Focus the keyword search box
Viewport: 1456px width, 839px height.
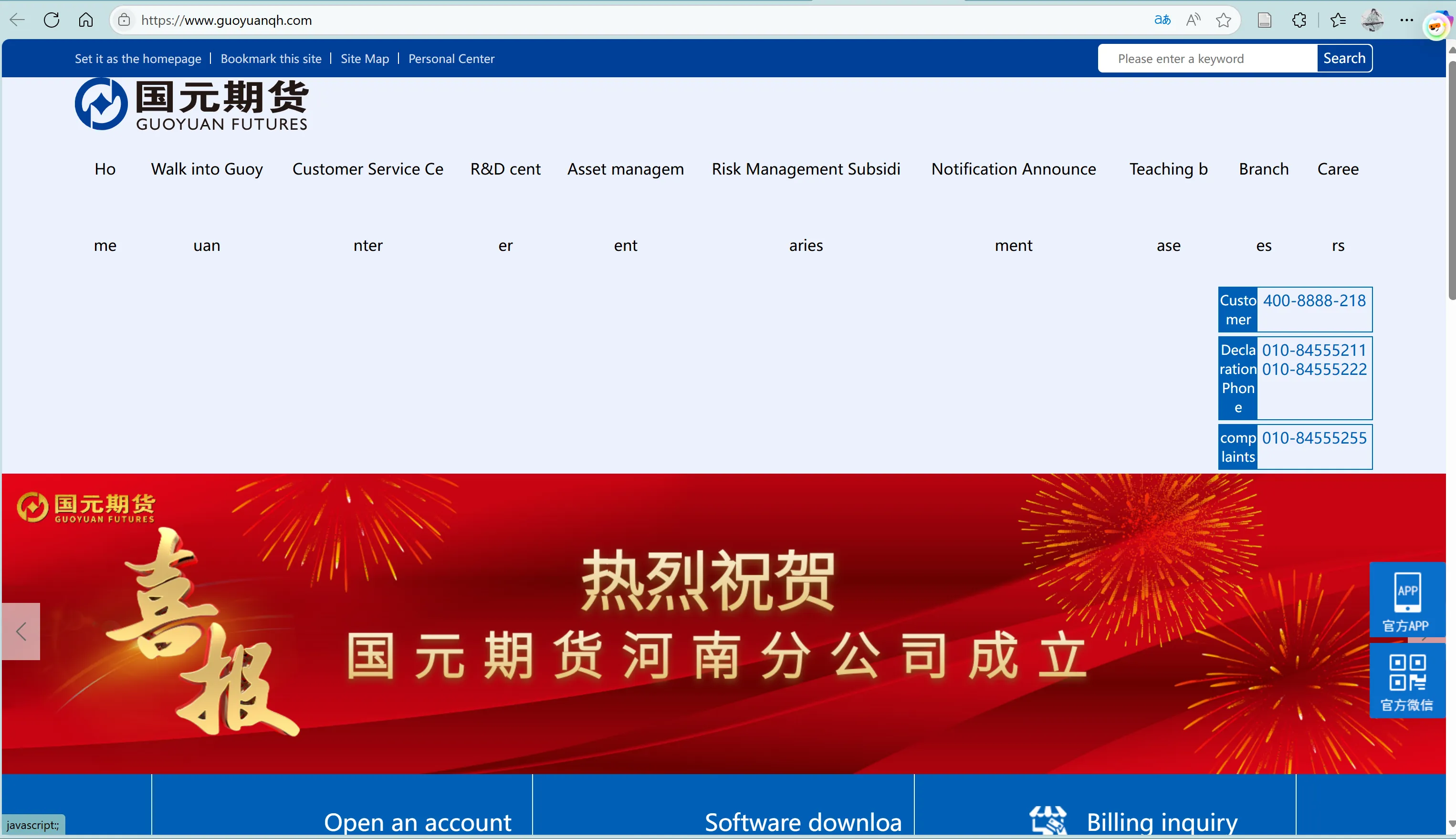(1207, 58)
